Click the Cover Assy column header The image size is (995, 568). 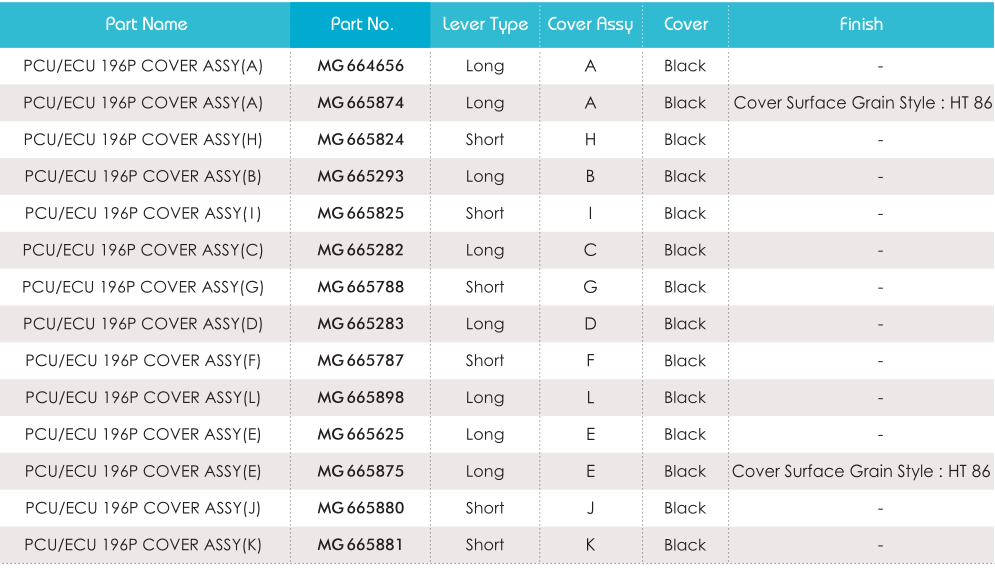(x=590, y=25)
